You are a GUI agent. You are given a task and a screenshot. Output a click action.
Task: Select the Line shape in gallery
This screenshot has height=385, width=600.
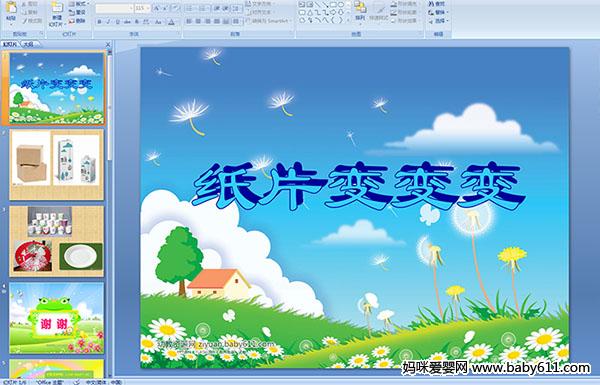coord(318,5)
